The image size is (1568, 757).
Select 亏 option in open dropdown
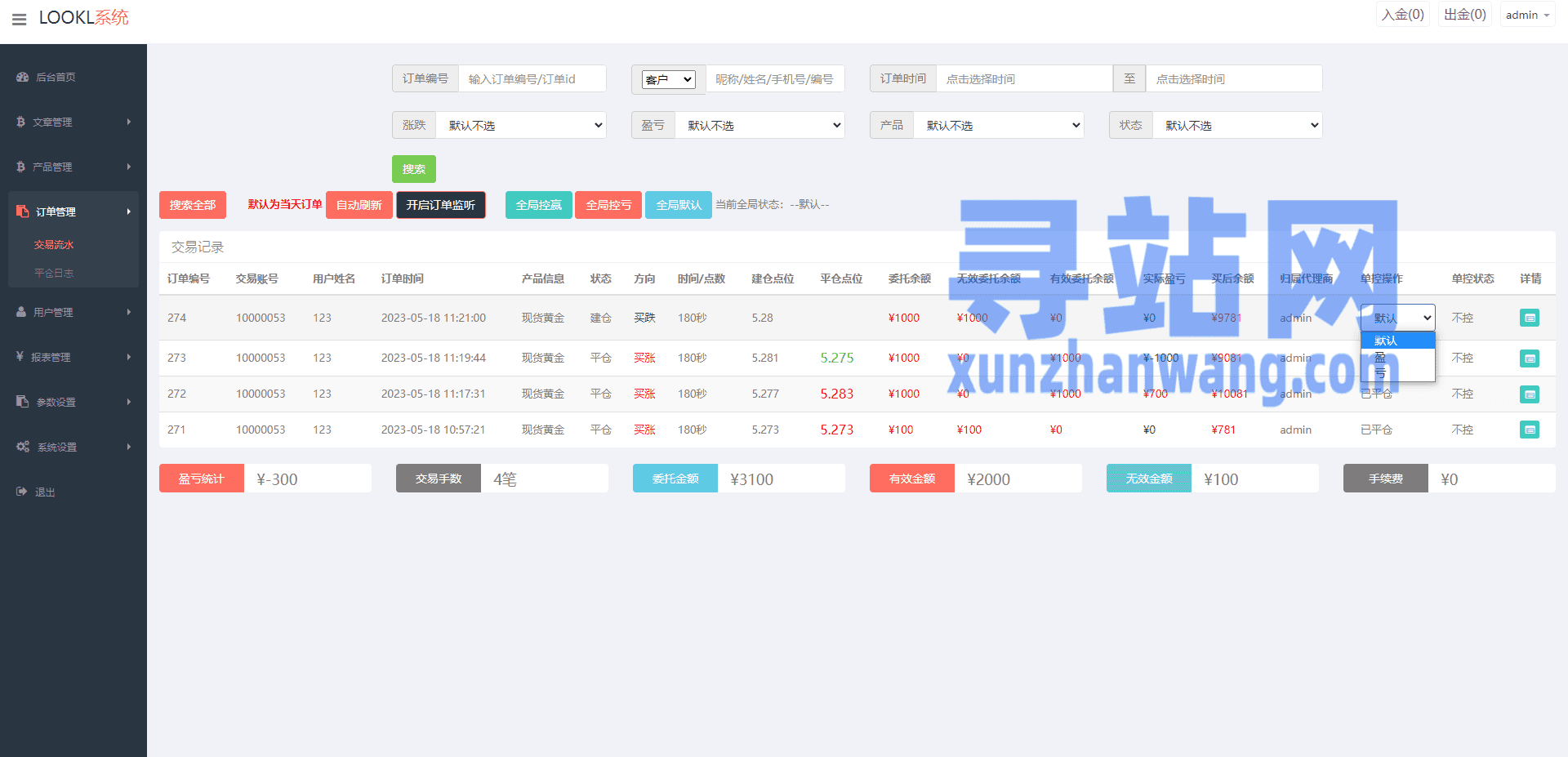pos(1397,372)
